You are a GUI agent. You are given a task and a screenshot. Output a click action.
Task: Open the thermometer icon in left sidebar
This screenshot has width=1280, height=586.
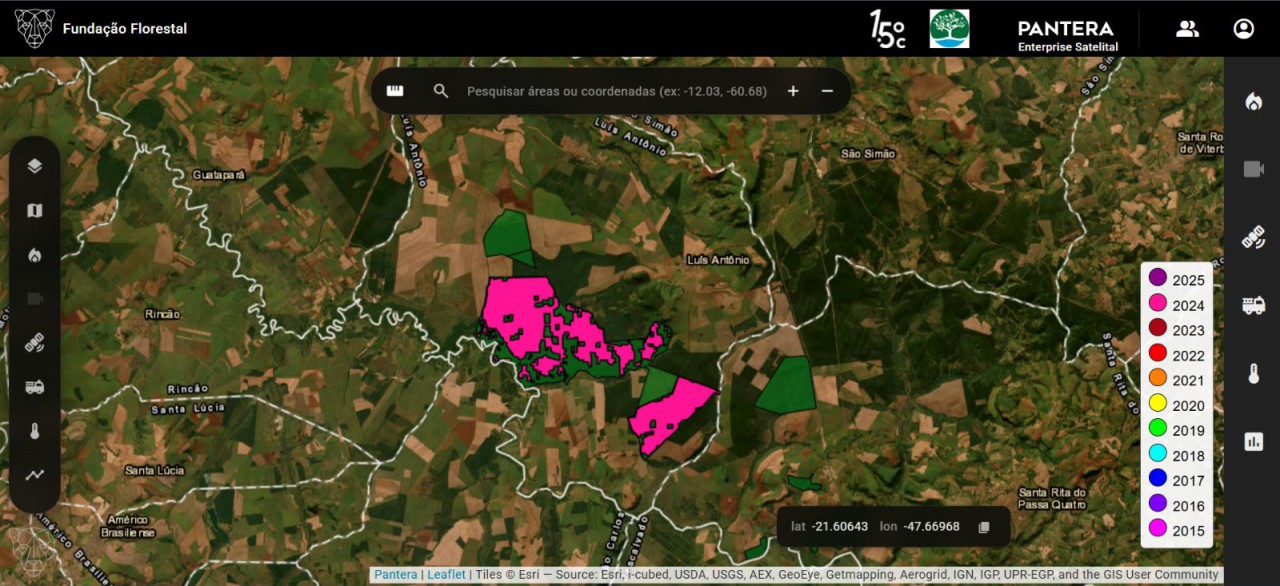coord(35,431)
